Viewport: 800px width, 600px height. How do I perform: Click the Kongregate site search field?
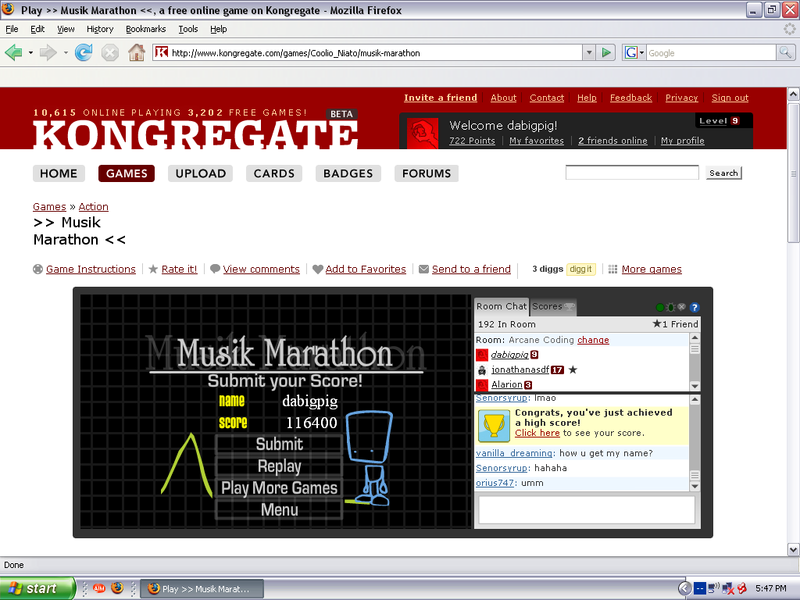[x=632, y=173]
